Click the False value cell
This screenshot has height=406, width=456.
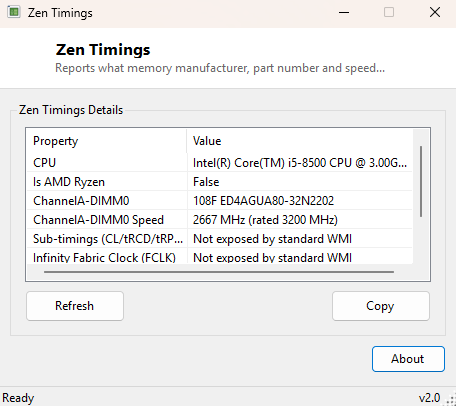(x=206, y=182)
